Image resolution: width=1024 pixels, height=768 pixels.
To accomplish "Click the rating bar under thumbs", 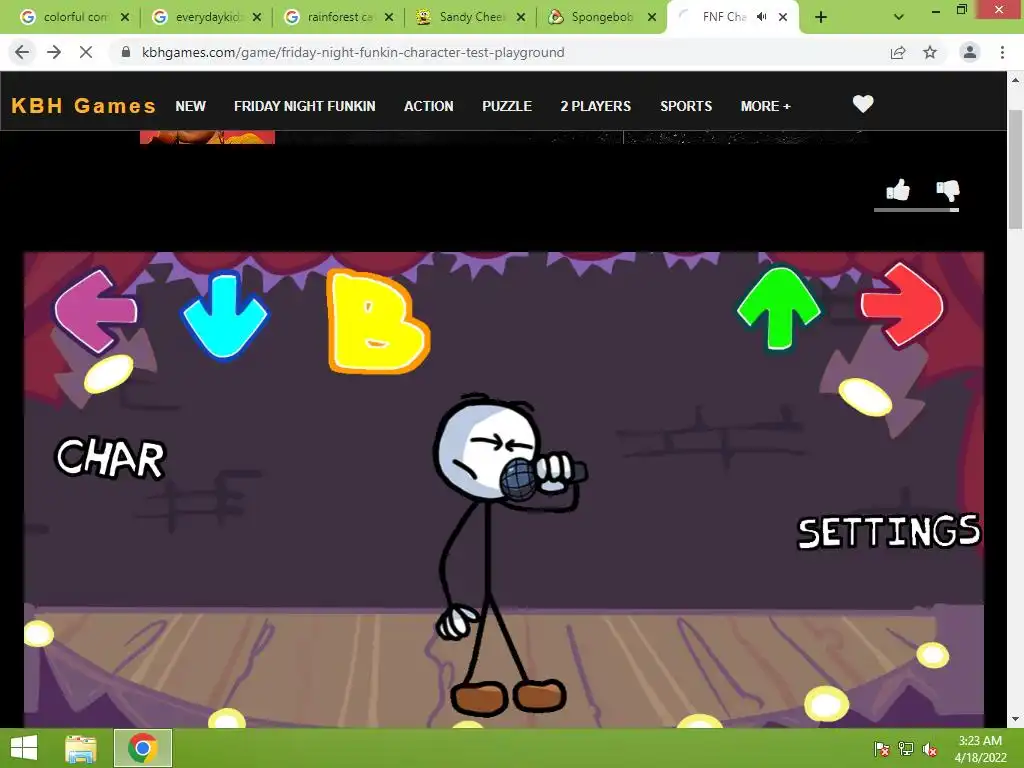I will [916, 210].
